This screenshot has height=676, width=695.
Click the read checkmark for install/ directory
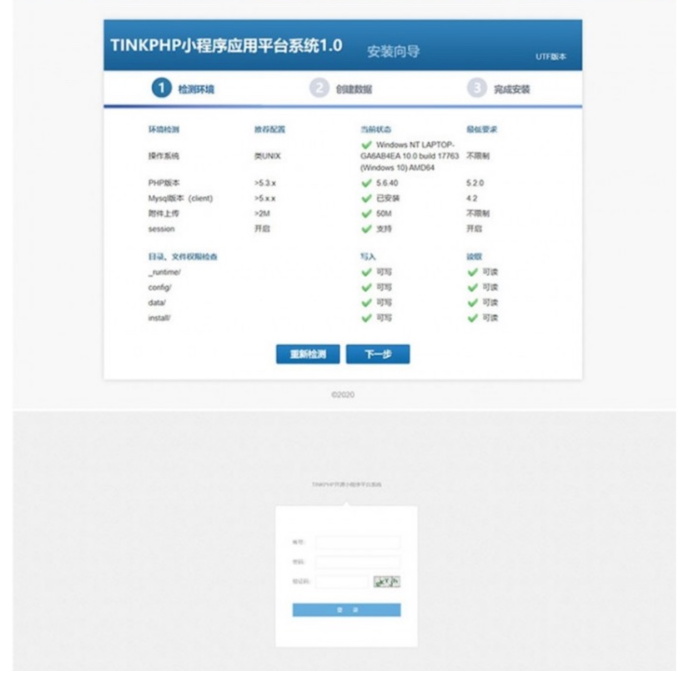click(x=472, y=318)
